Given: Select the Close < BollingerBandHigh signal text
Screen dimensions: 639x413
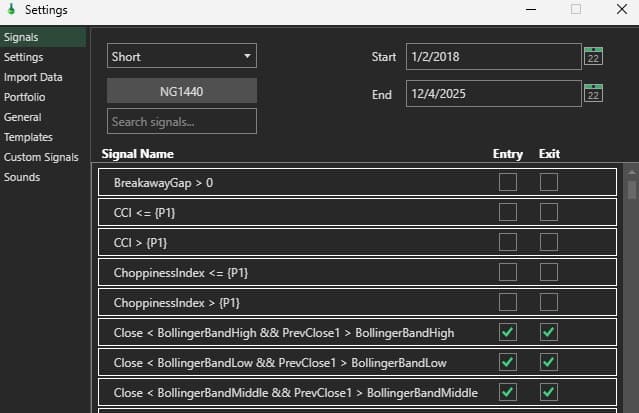Looking at the screenshot, I should pyautogui.click(x=284, y=333).
